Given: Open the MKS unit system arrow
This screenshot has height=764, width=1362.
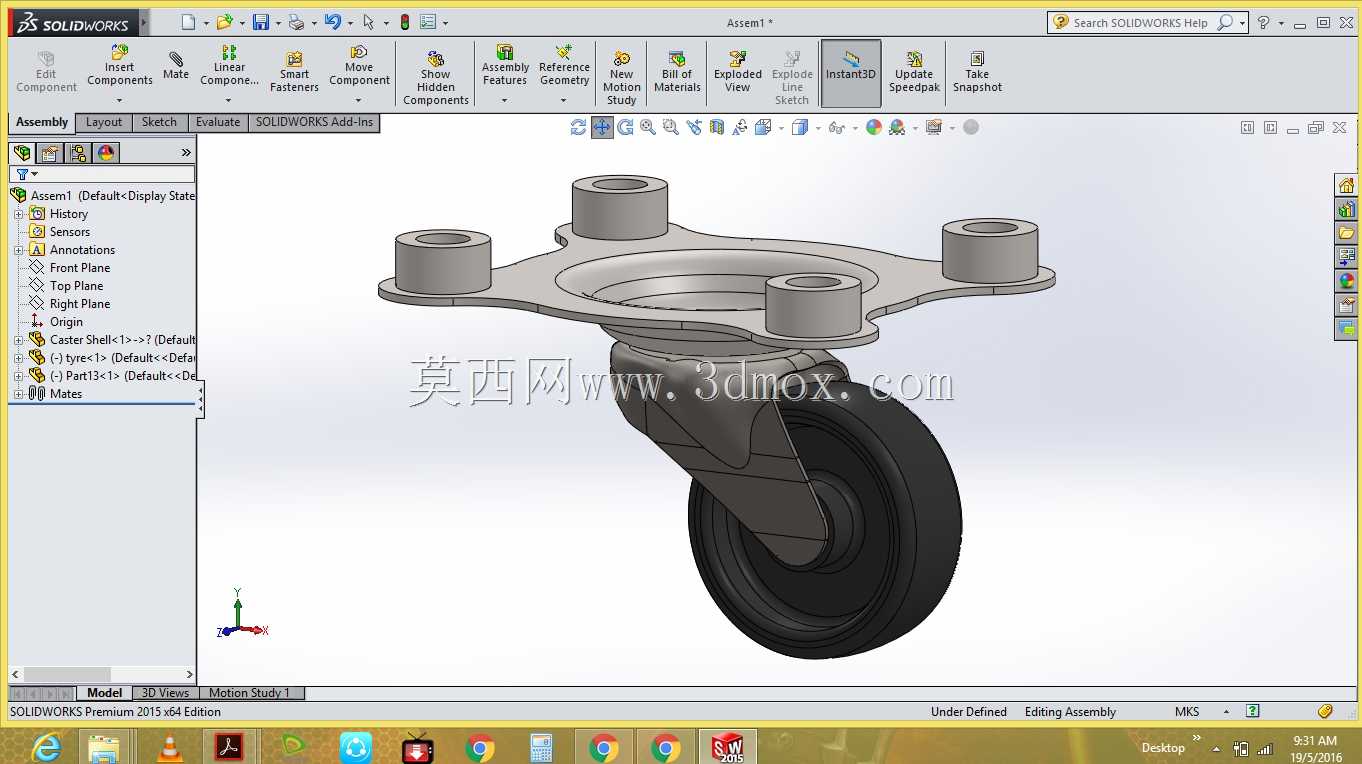Looking at the screenshot, I should [1226, 712].
